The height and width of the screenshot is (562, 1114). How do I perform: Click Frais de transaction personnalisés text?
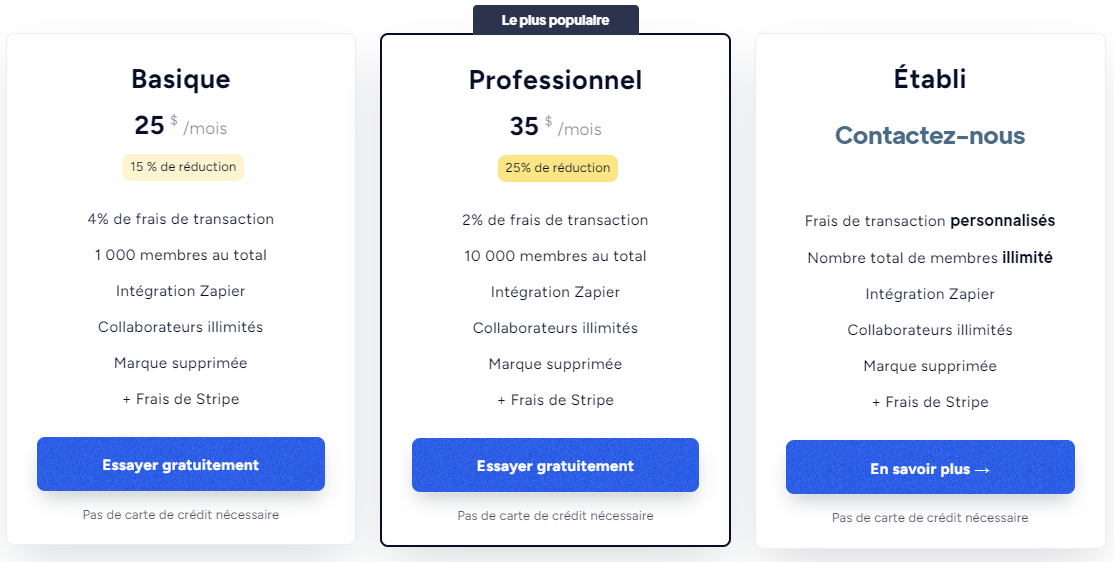(930, 221)
